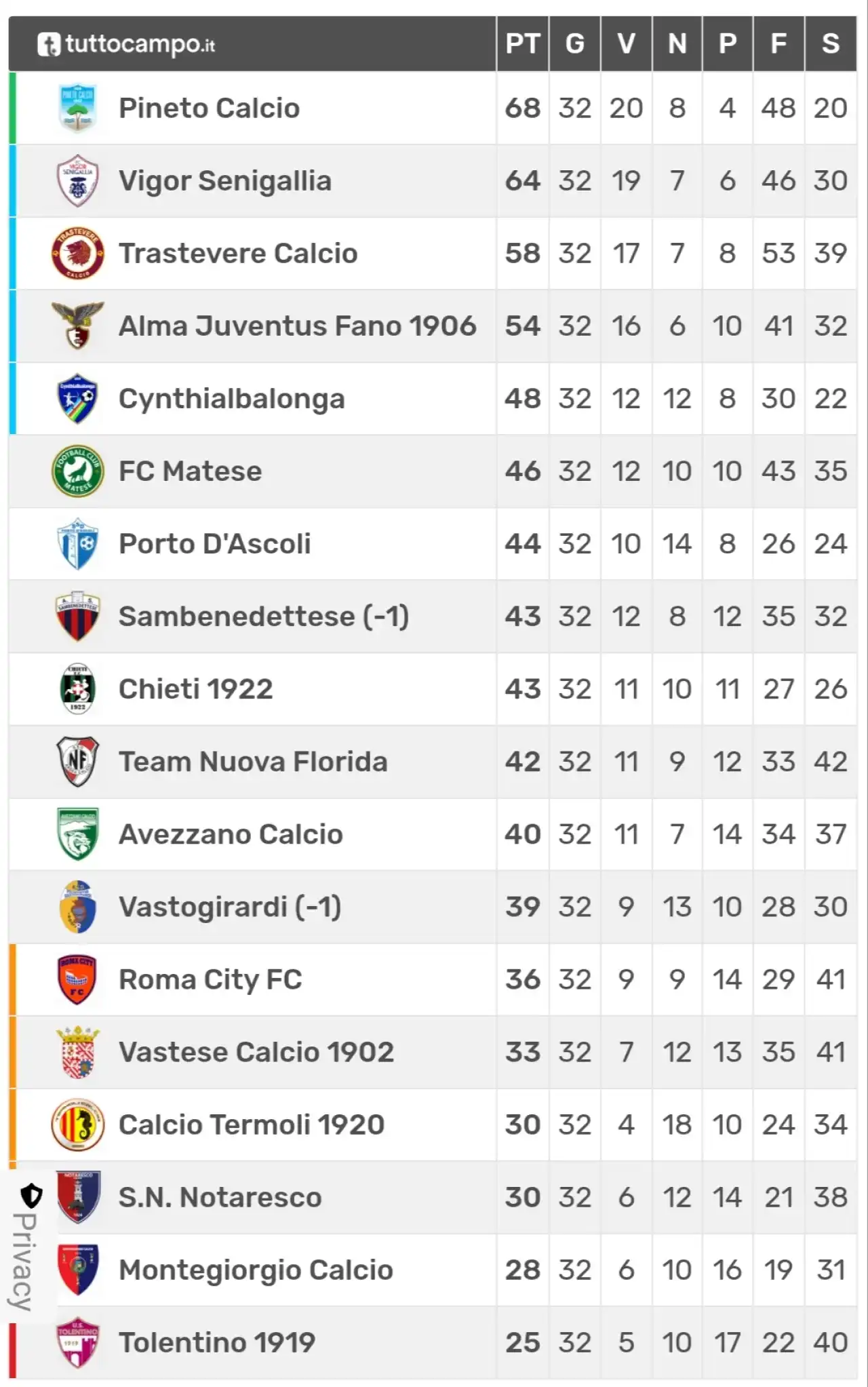Viewport: 868px width, 1387px height.
Task: Open the Privacy shield icon
Action: tap(31, 1195)
